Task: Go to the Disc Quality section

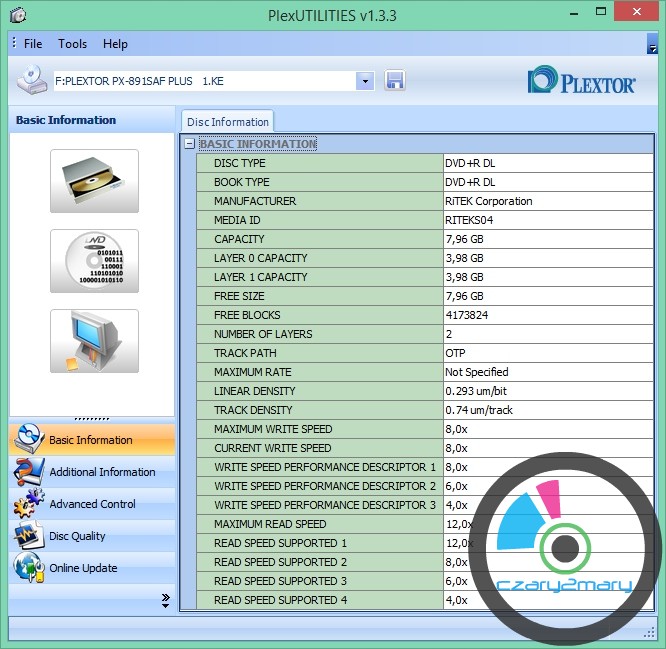Action: [77, 536]
